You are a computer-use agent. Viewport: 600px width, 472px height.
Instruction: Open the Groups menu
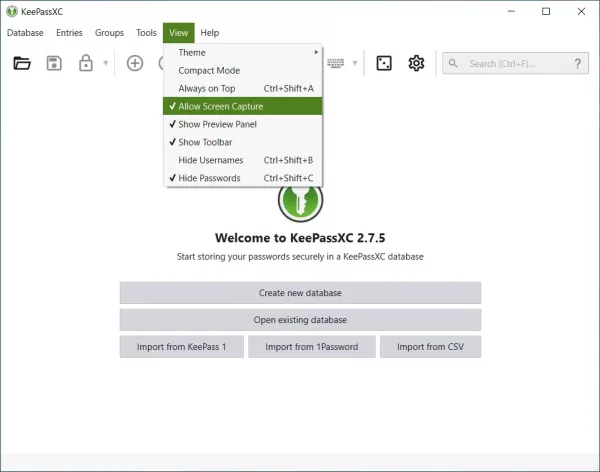click(x=109, y=33)
